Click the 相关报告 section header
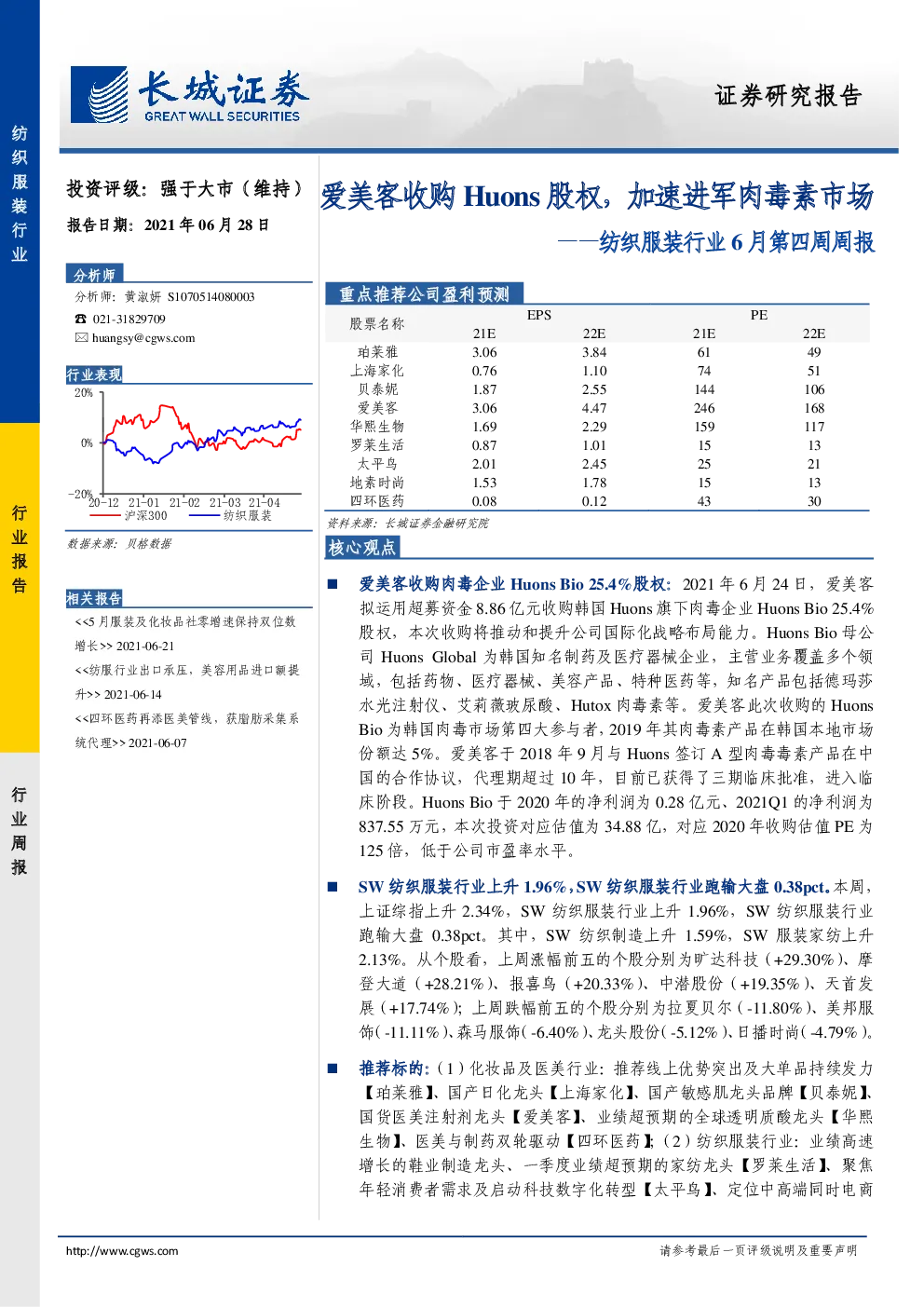This screenshot has width=924, height=1307. coord(94,598)
